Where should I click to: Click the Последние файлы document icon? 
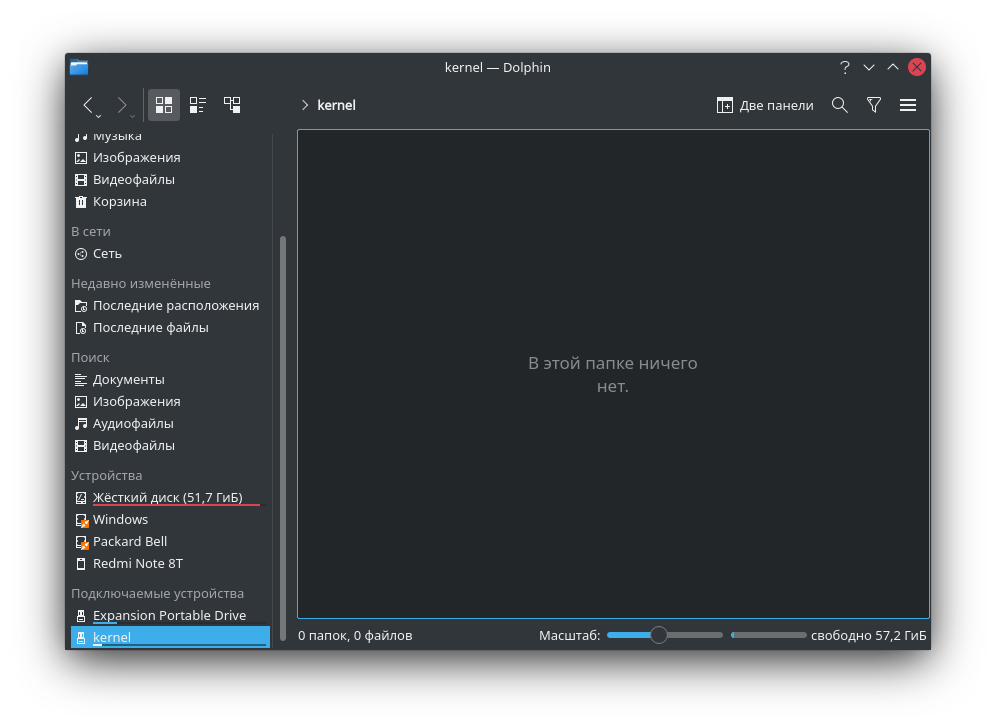(x=81, y=328)
